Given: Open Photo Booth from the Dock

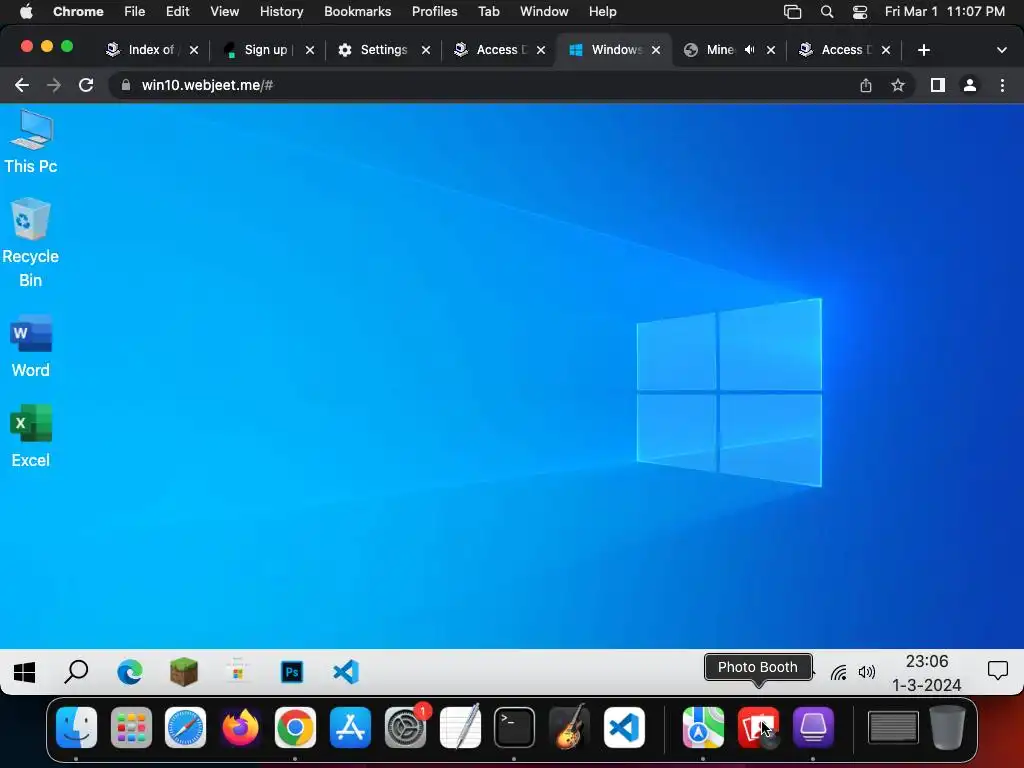Looking at the screenshot, I should pyautogui.click(x=758, y=727).
